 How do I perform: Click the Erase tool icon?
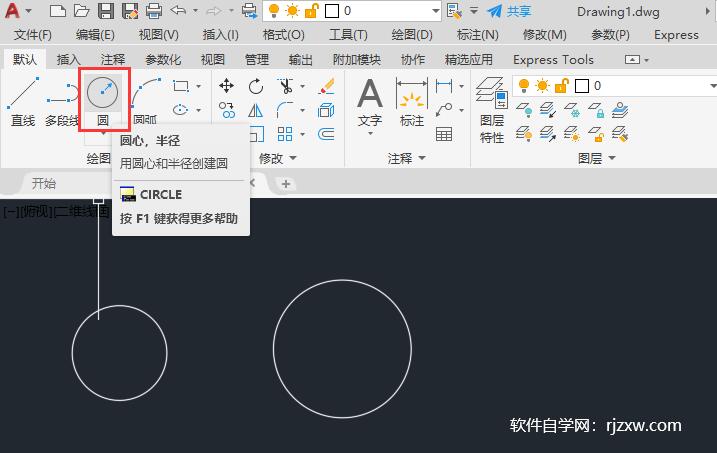point(326,86)
